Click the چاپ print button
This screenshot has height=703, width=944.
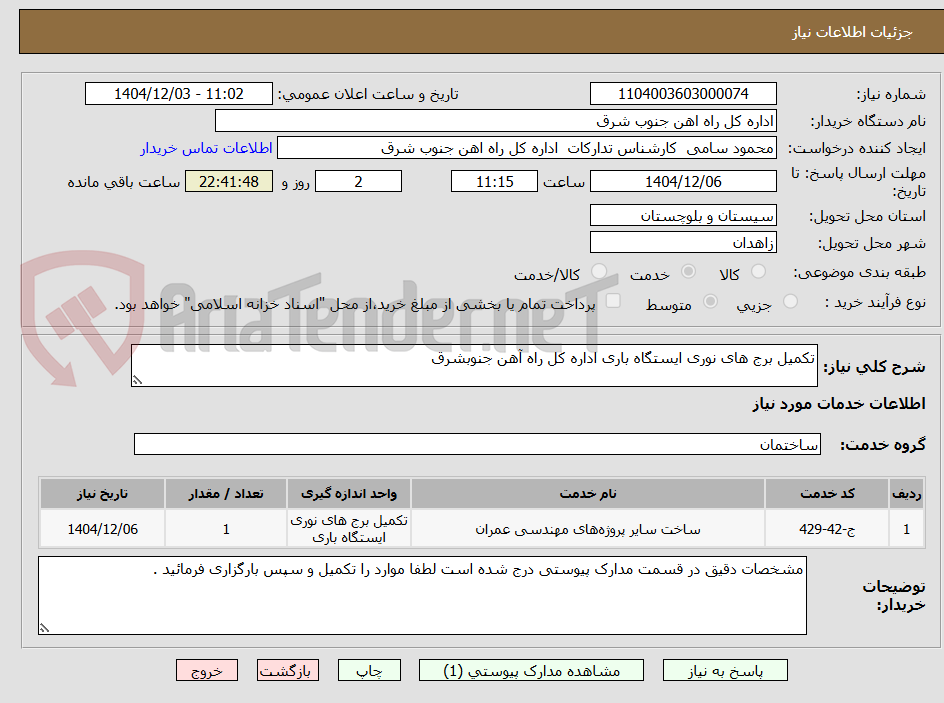tap(369, 670)
